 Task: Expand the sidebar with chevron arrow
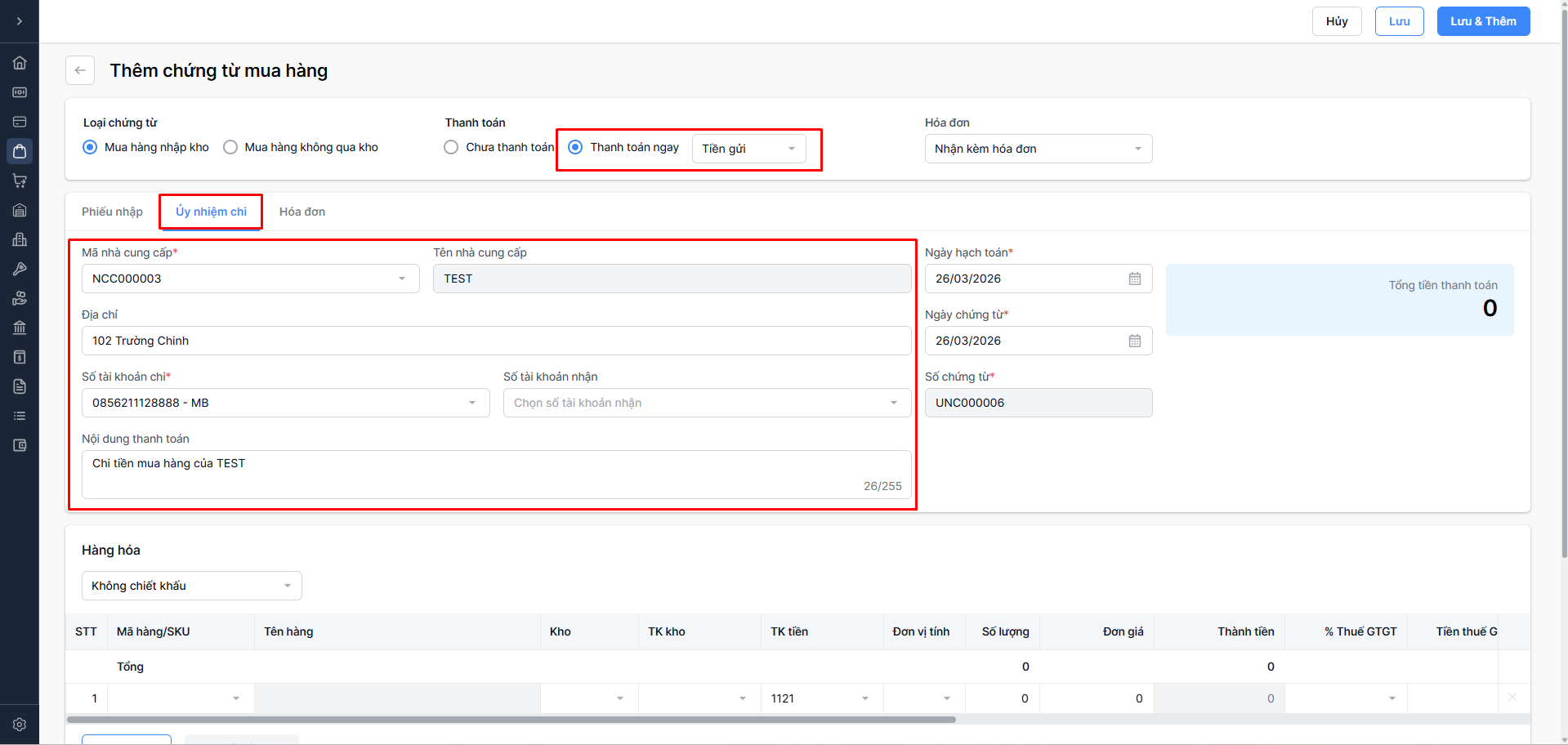20,21
